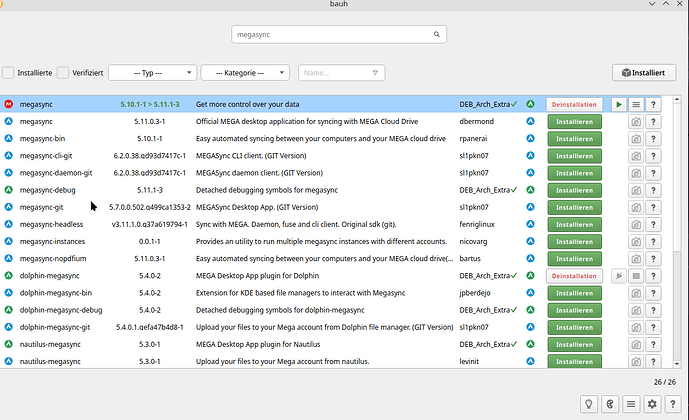Open the actions menu icon for dolphin-megasync row
689x420 pixels.
pos(636,276)
